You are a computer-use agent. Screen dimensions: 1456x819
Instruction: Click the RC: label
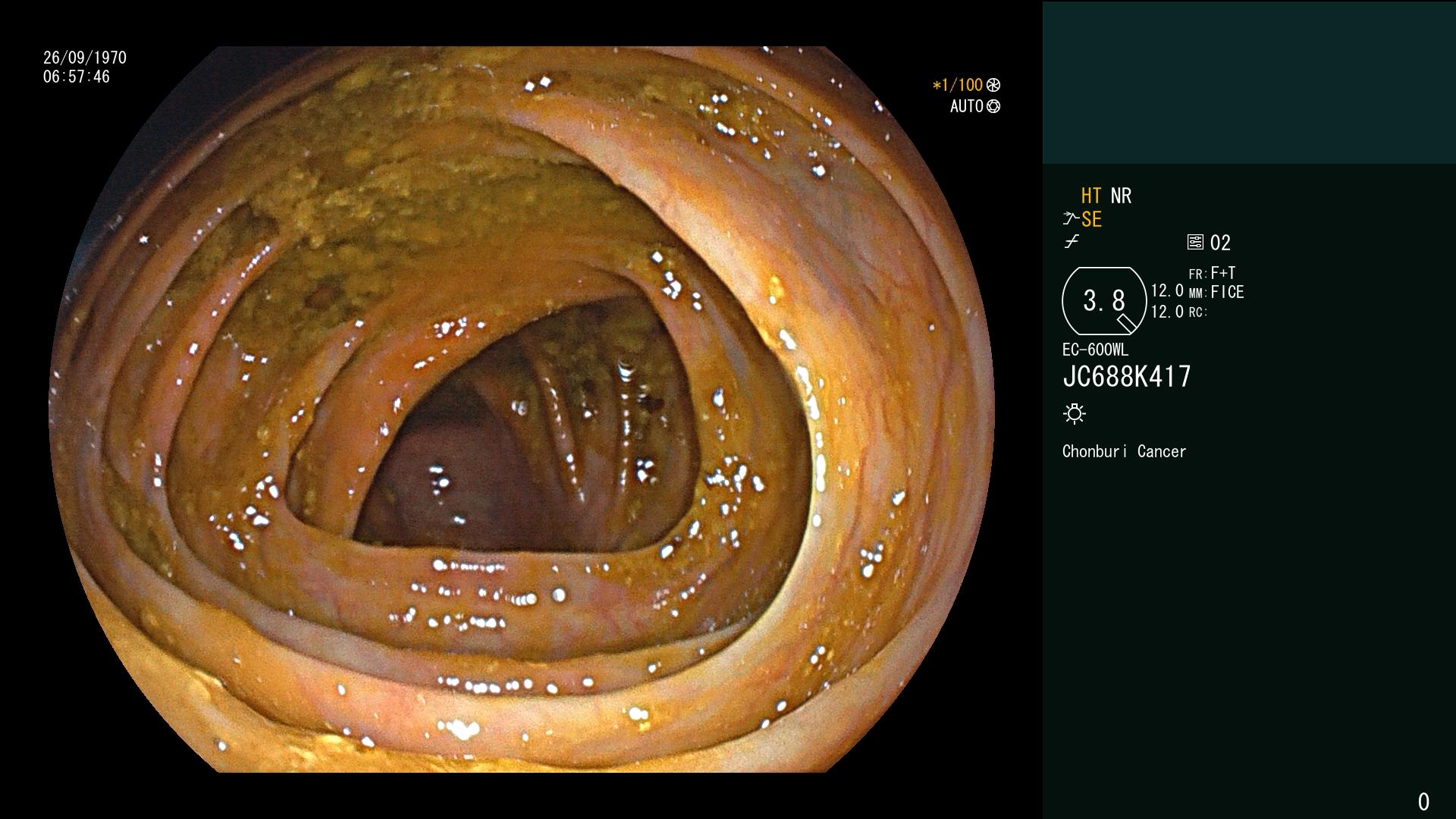pyautogui.click(x=1198, y=312)
